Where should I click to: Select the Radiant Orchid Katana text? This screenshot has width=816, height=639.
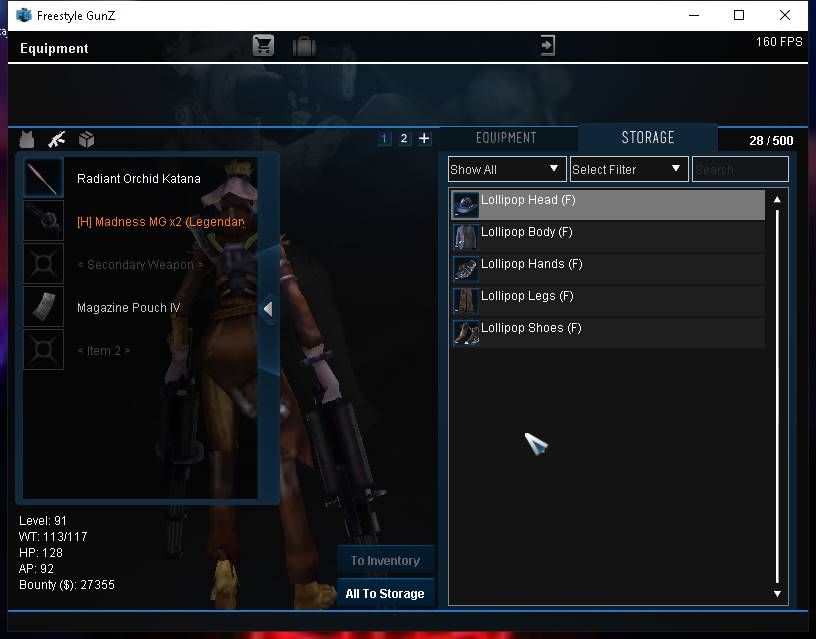(x=138, y=178)
